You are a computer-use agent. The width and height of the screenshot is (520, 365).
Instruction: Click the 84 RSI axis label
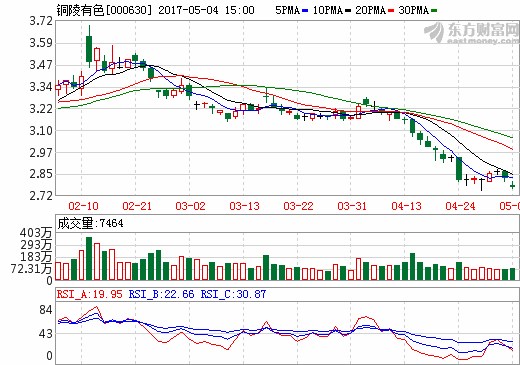[x=46, y=310]
